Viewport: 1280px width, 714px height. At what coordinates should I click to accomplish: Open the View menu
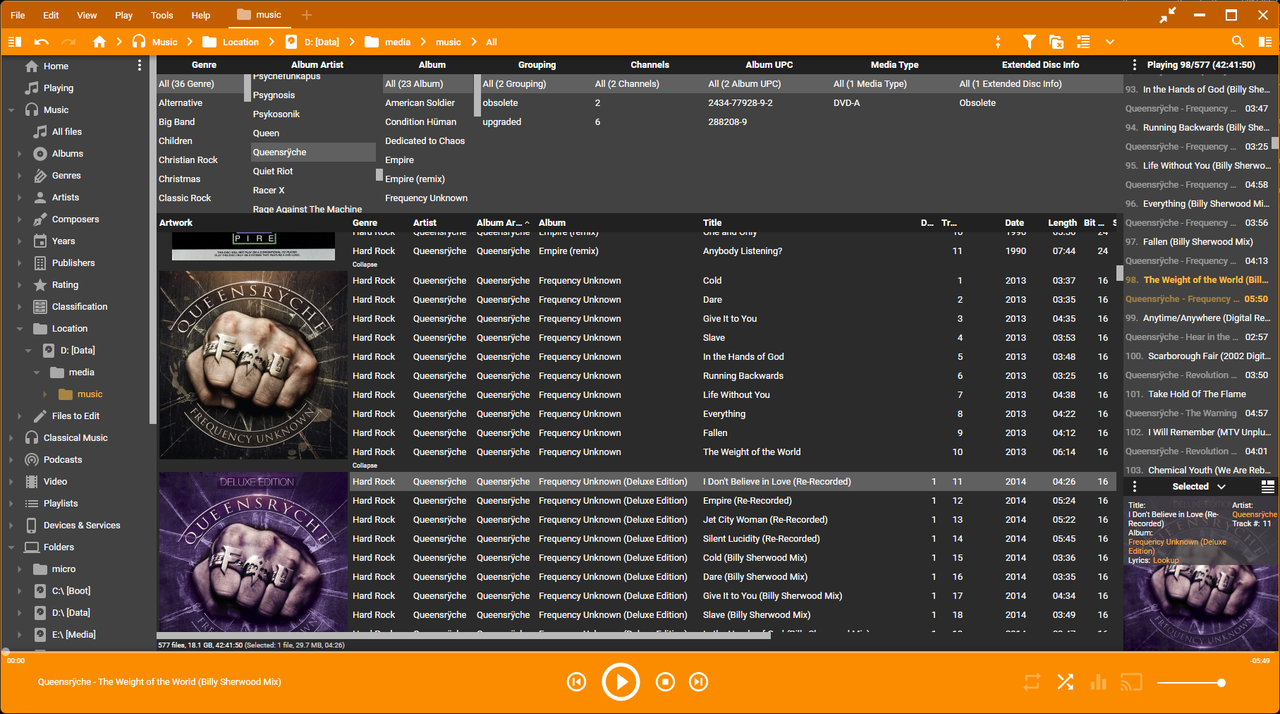coord(87,15)
